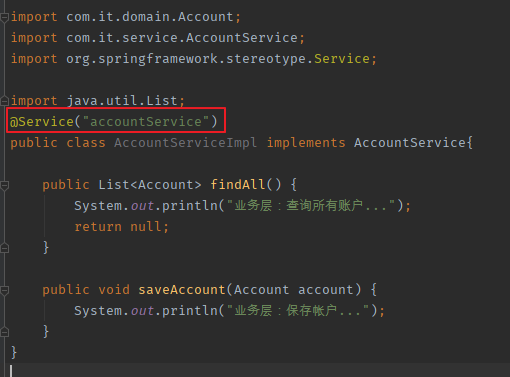Click fold-end marker at findAll closing brace
This screenshot has width=510, height=377.
point(4,248)
